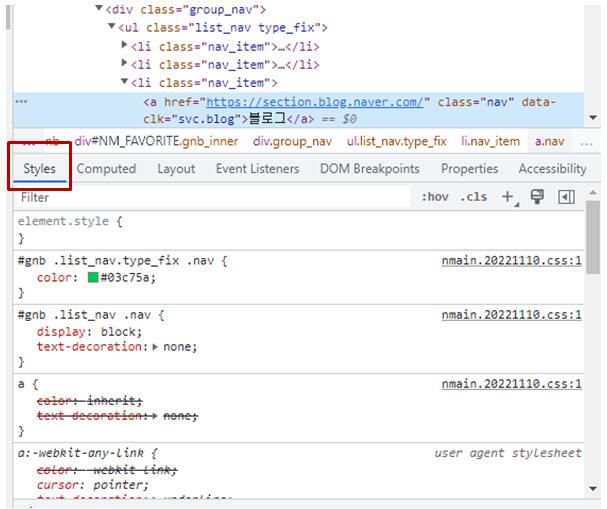Image resolution: width=607 pixels, height=509 pixels.
Task: Open nmain.20221110.css:1 link for .type_fix .nav rule
Action: pyautogui.click(x=511, y=260)
